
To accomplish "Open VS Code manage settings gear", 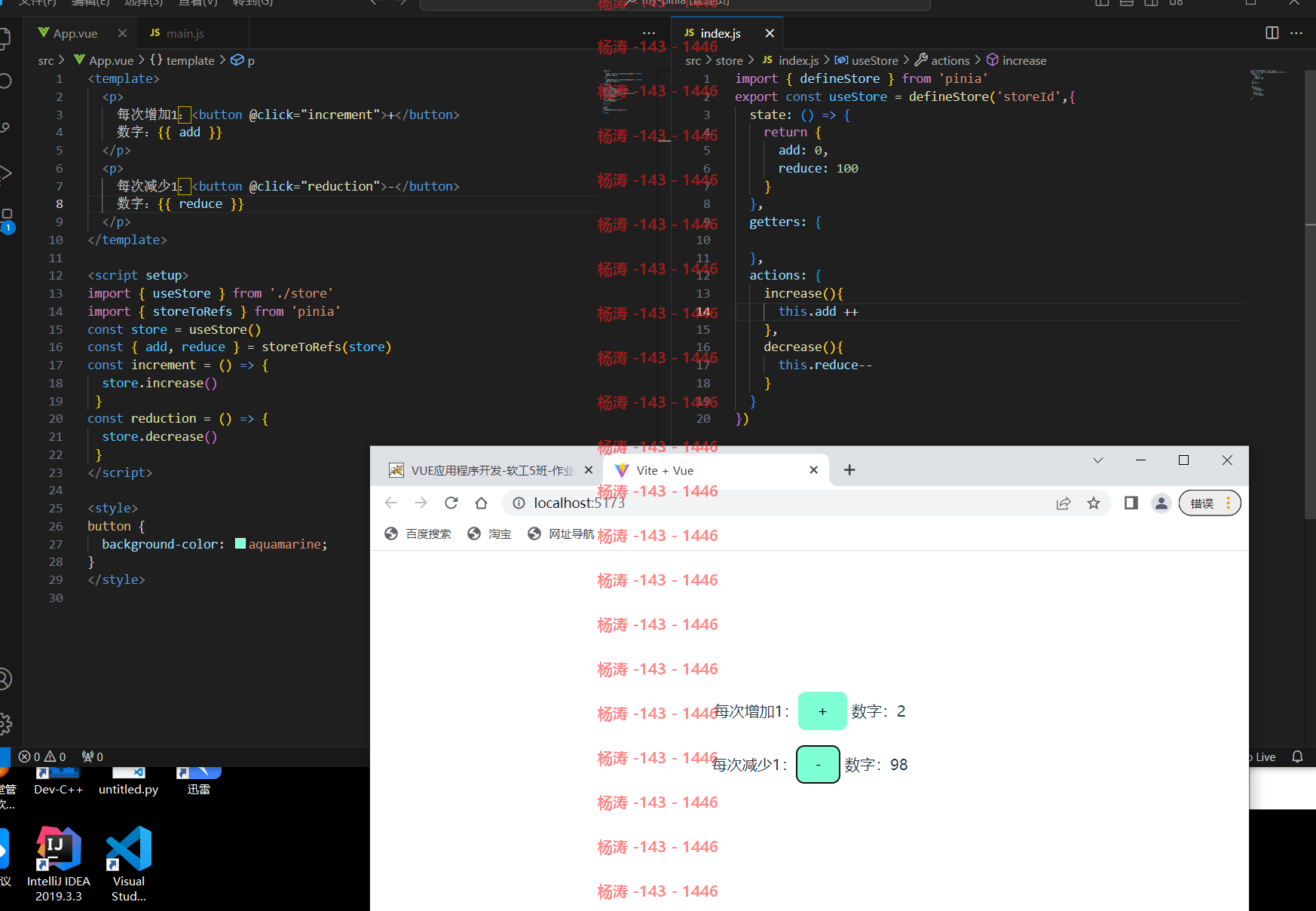I will (x=4, y=724).
